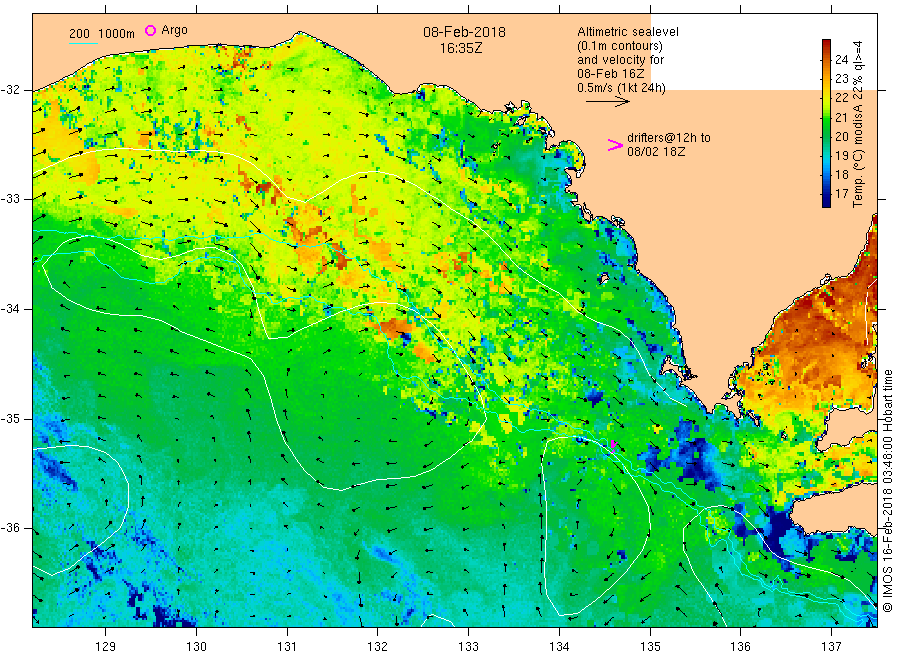This screenshot has width=900, height=660.
Task: Click the 134 longitude axis label
Action: [559, 647]
